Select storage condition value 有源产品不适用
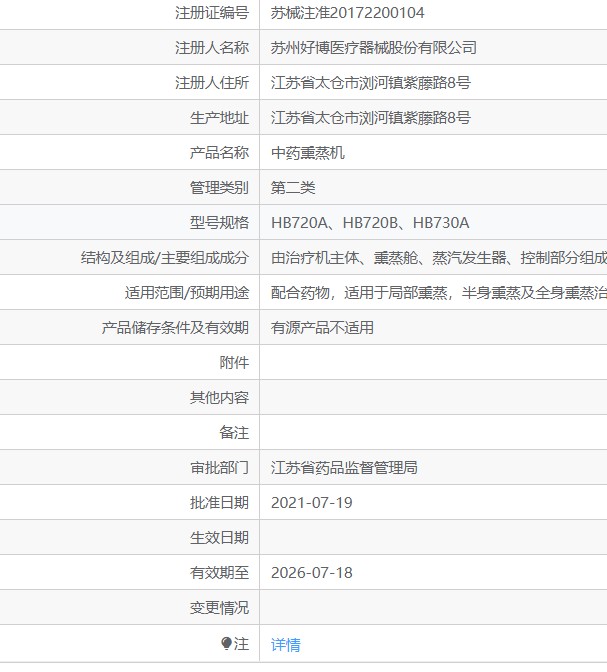The height and width of the screenshot is (672, 607). coord(322,328)
